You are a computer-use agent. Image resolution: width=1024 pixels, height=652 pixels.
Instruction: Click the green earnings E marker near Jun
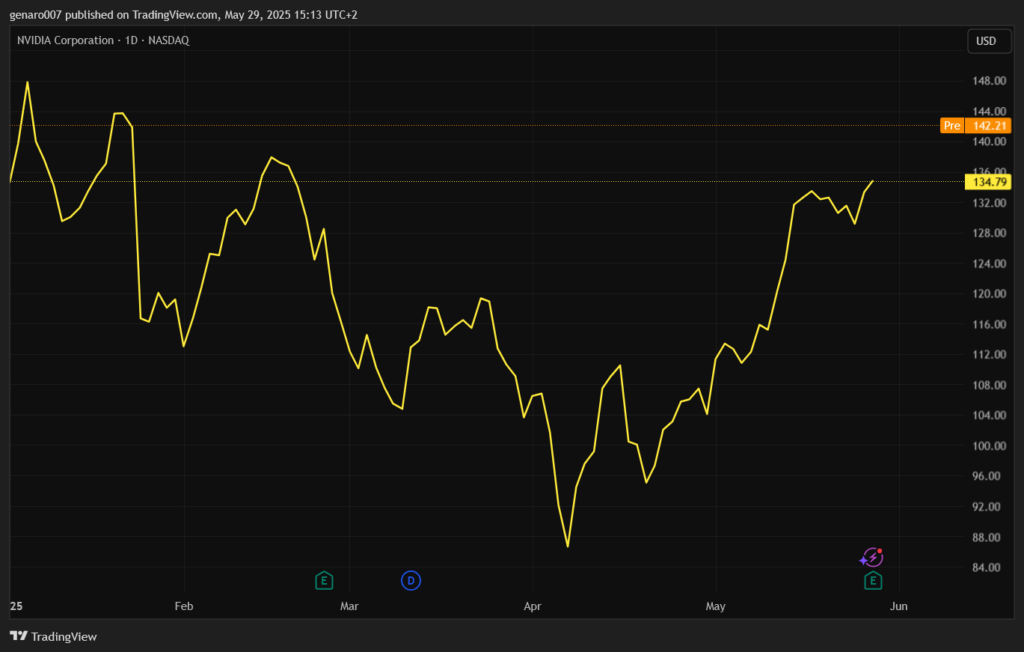point(873,580)
